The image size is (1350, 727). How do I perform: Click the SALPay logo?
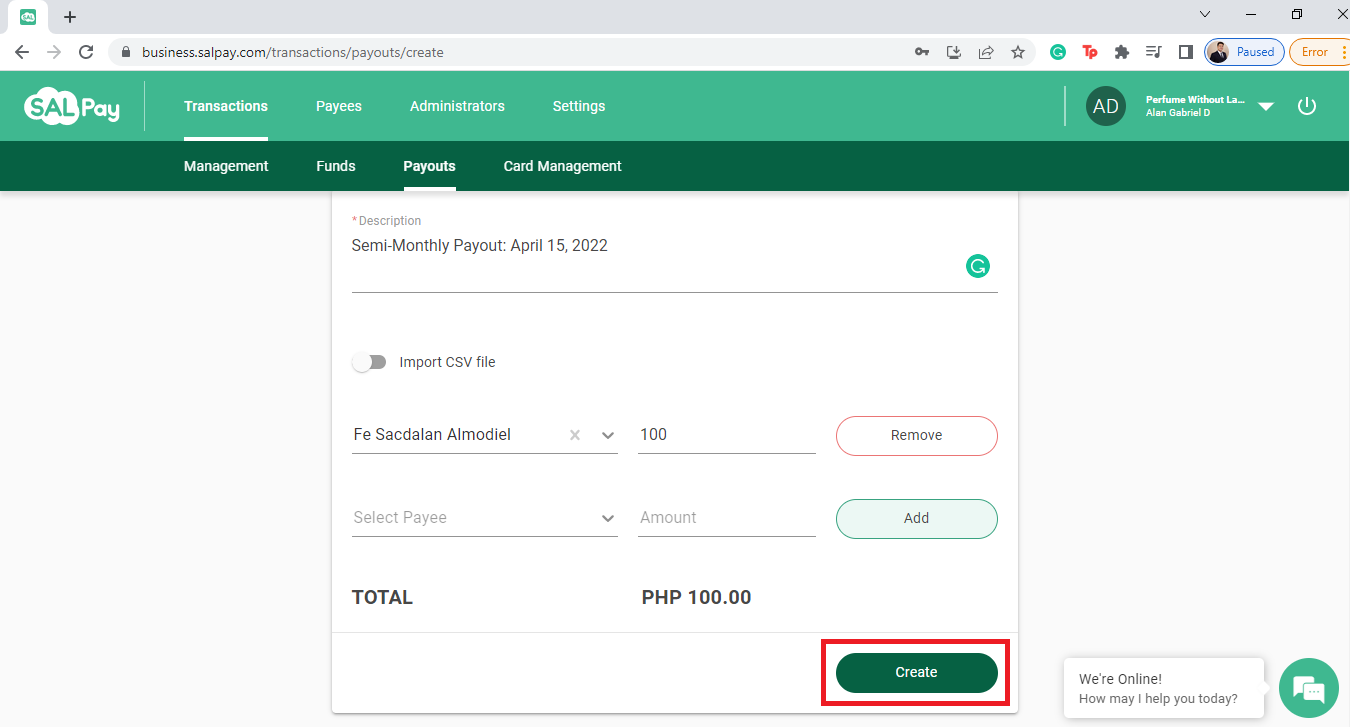click(72, 106)
